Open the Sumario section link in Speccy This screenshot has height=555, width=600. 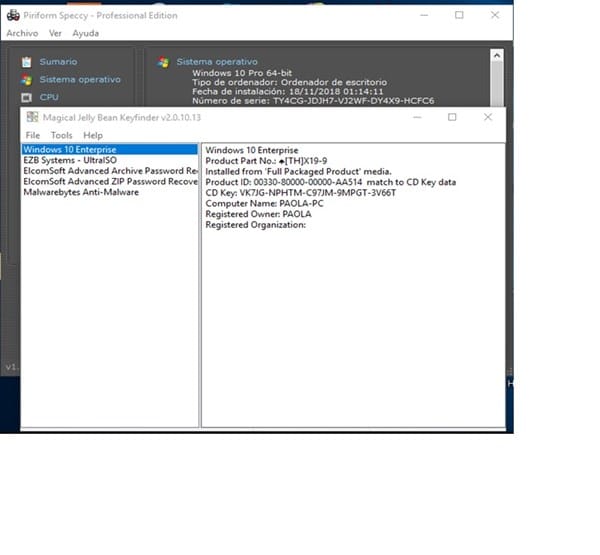[x=58, y=62]
